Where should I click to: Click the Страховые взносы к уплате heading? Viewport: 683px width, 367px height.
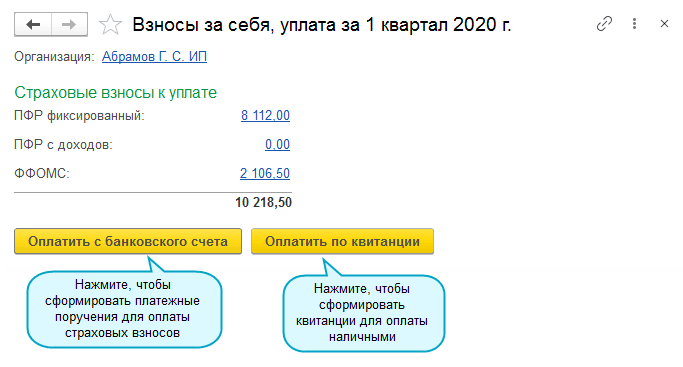click(115, 92)
